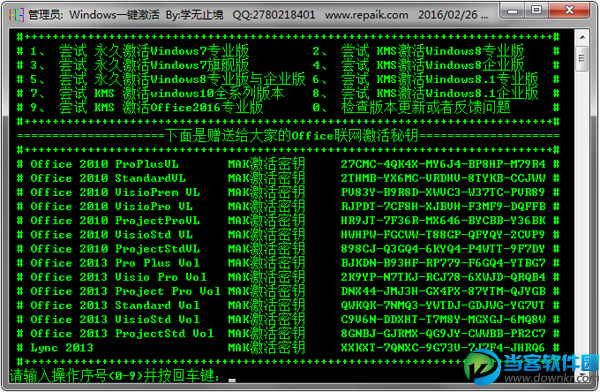
Task: Click option 2 KMS激活Windows8专业版
Action: [x=418, y=51]
